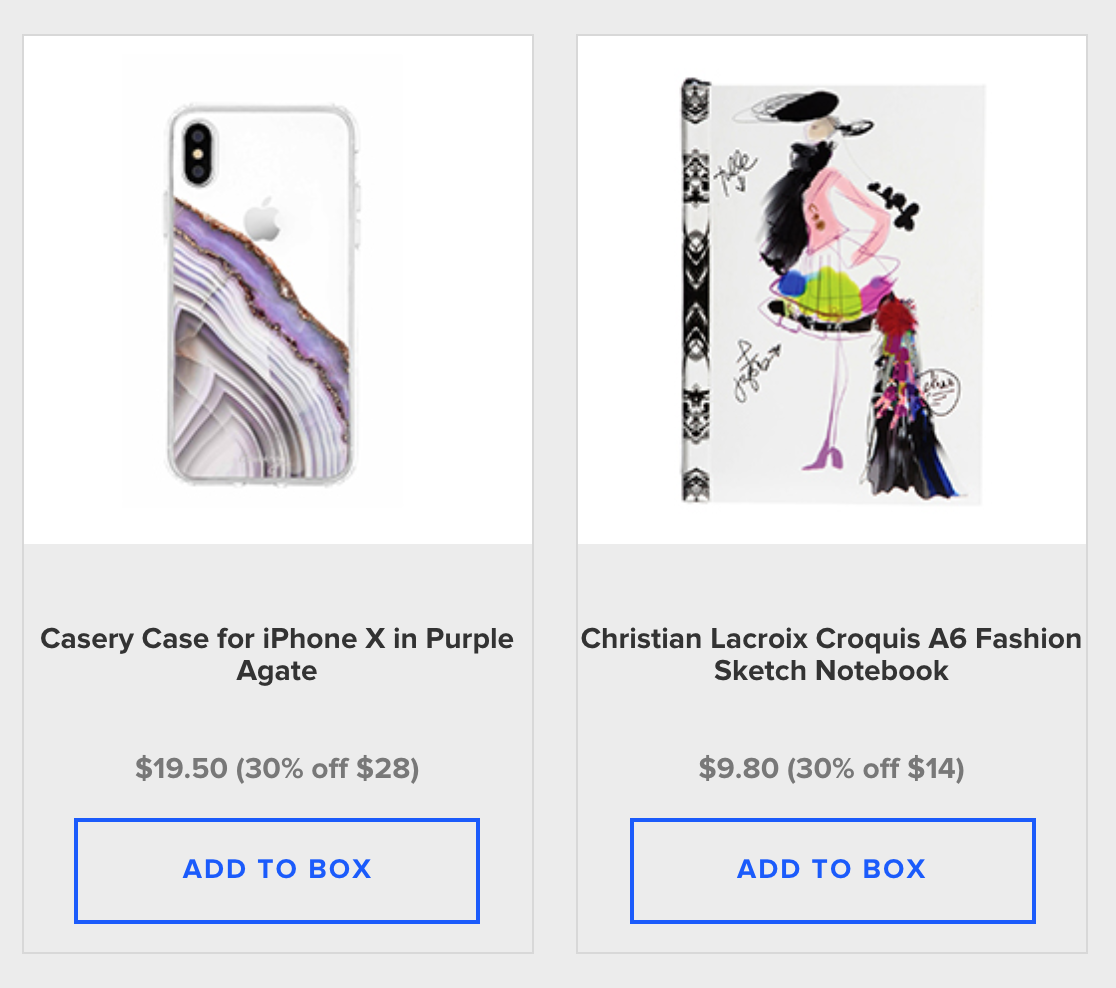The height and width of the screenshot is (988, 1116).
Task: Select the Apple logo on the phone case
Action: tap(263, 219)
